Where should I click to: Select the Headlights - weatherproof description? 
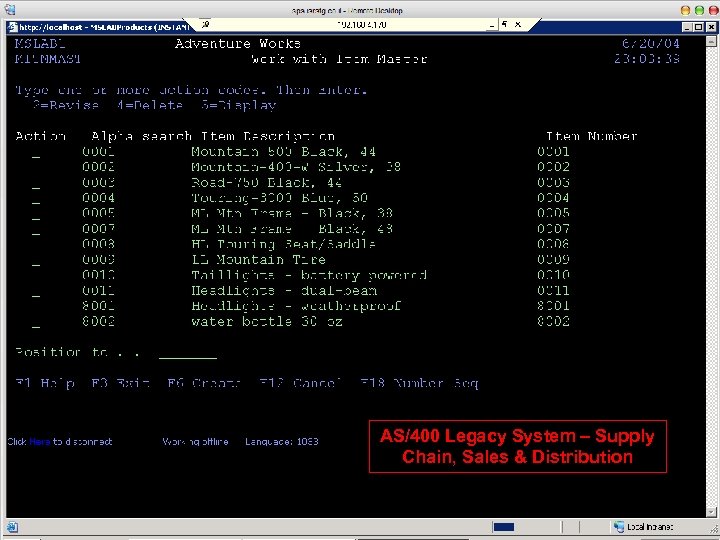(x=296, y=306)
